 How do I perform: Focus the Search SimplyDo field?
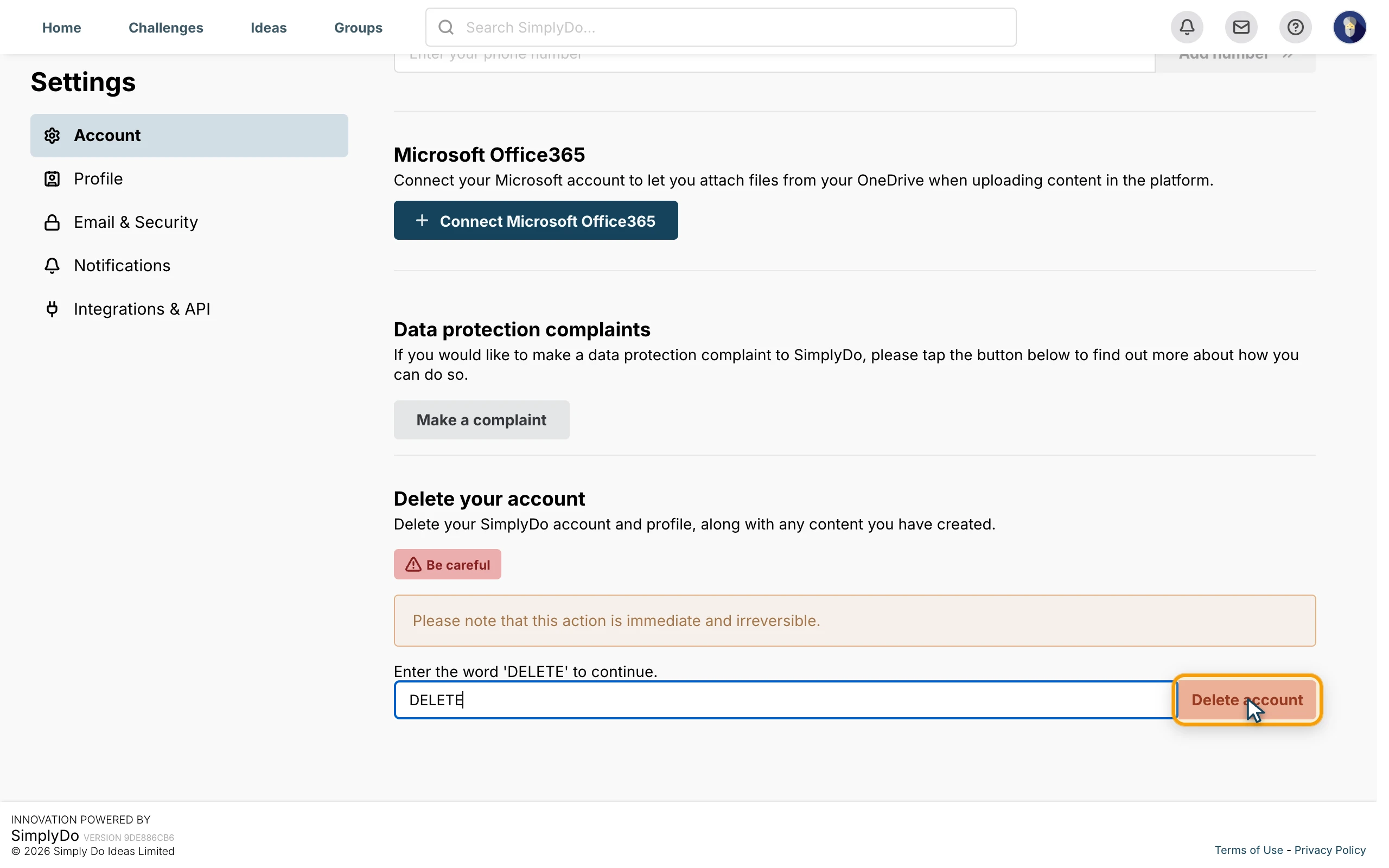point(721,27)
